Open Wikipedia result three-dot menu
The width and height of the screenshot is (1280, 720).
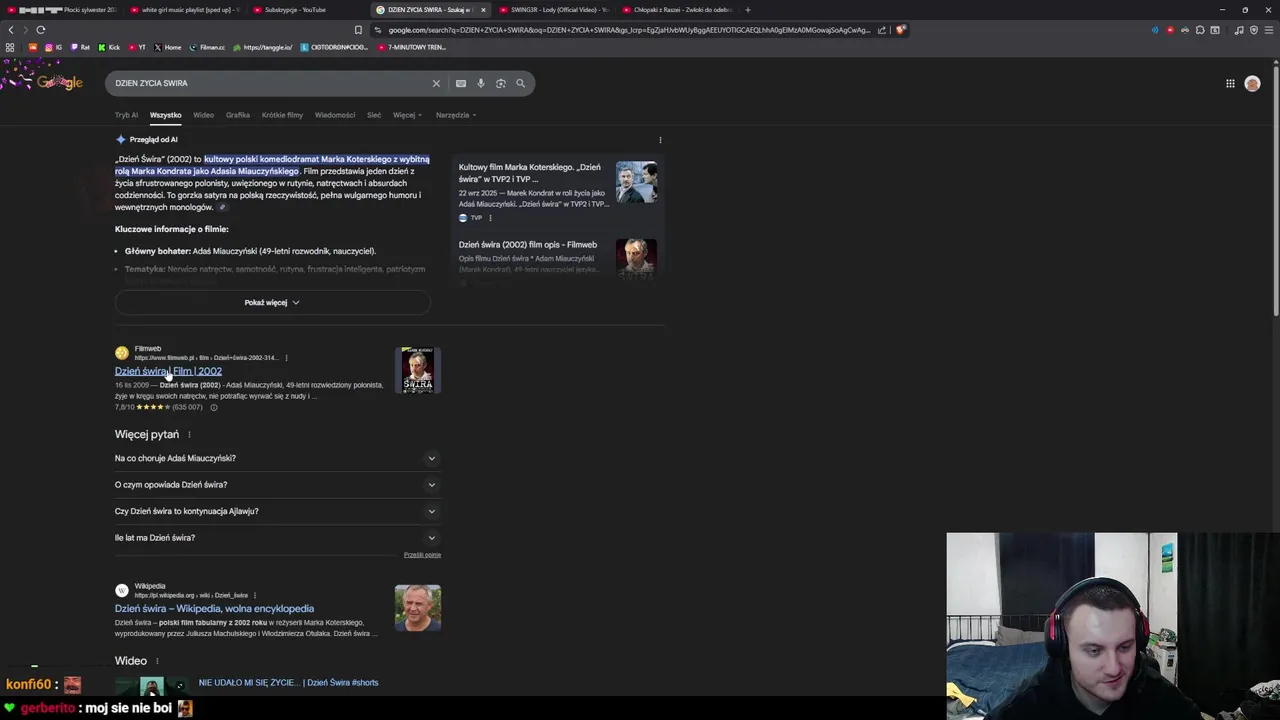click(x=255, y=596)
